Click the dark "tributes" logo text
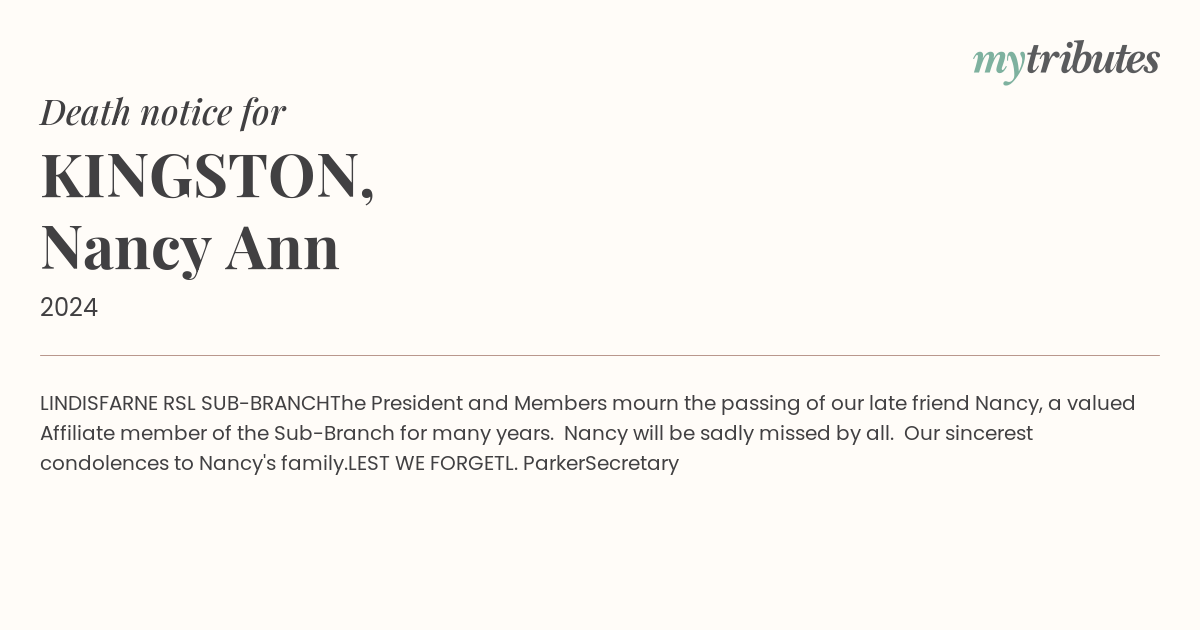Screen dimensions: 1200x630 tap(1093, 59)
